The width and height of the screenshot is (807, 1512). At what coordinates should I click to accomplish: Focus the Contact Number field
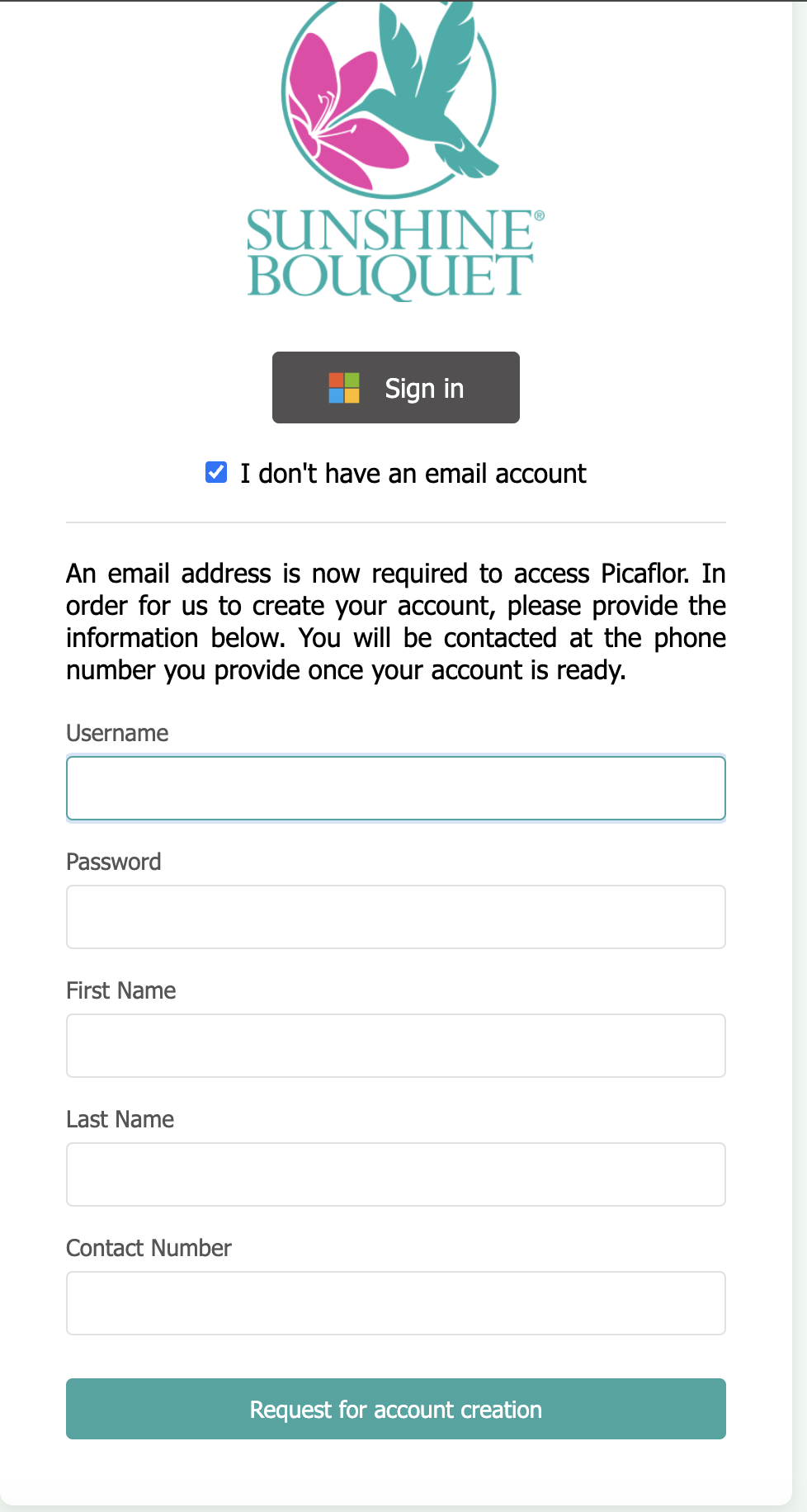coord(396,1303)
